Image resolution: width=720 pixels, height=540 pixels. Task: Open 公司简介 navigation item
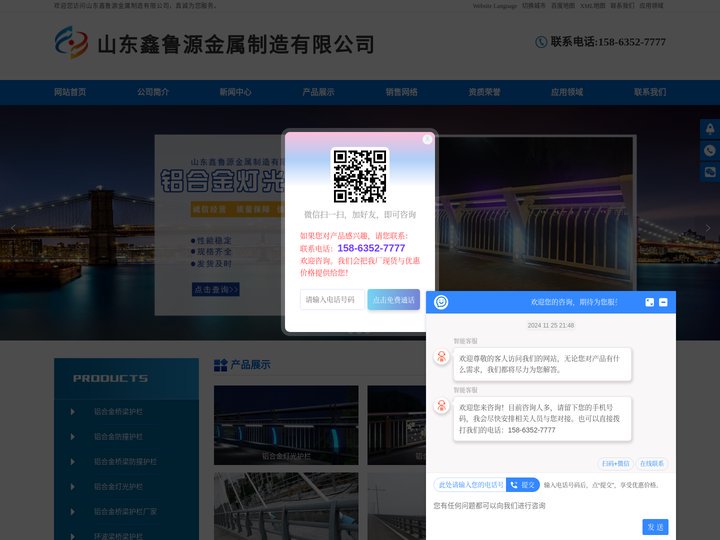(153, 92)
